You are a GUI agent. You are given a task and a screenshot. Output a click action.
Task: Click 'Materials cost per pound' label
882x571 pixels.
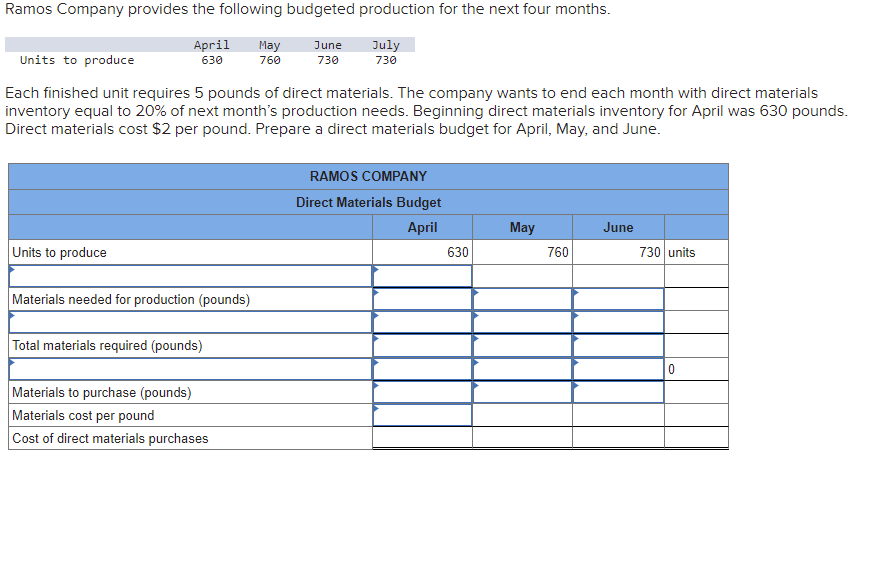pos(83,416)
